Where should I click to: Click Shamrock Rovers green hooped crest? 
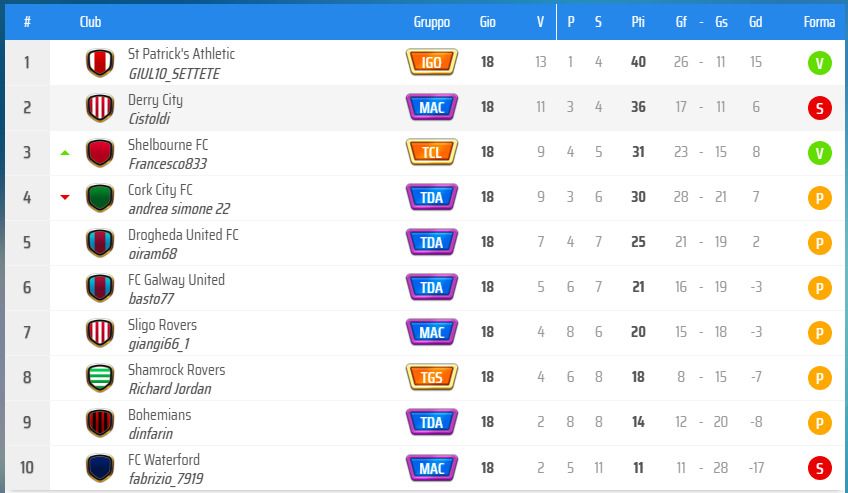[100, 378]
